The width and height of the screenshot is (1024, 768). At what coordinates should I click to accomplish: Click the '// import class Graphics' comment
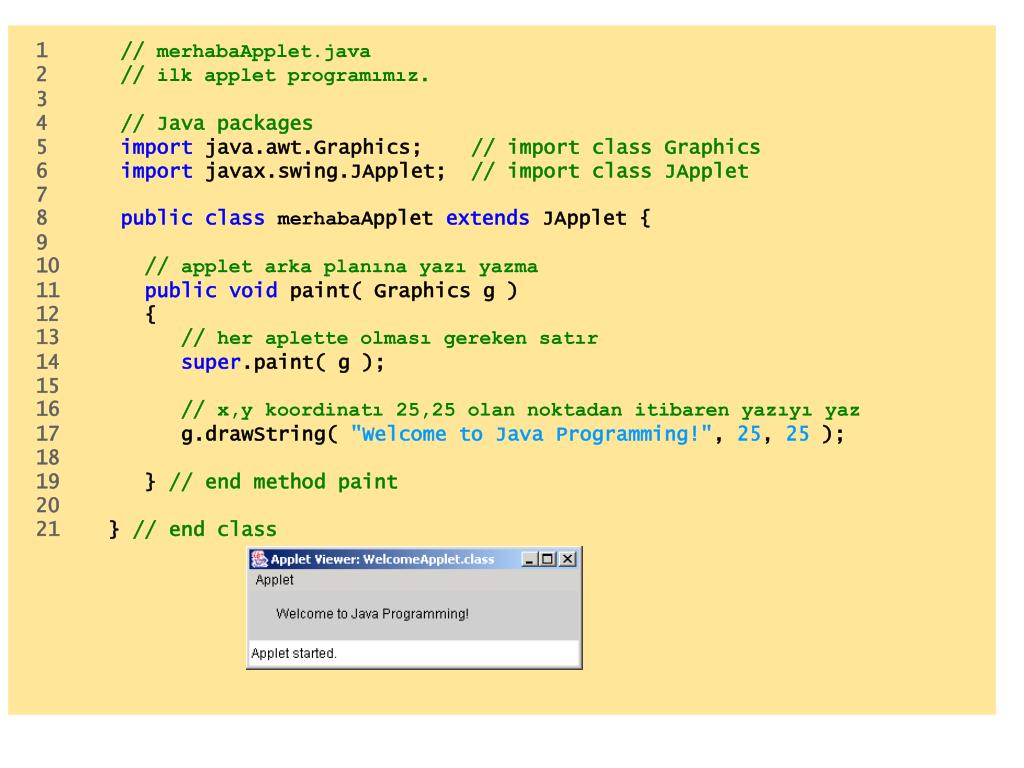616,147
